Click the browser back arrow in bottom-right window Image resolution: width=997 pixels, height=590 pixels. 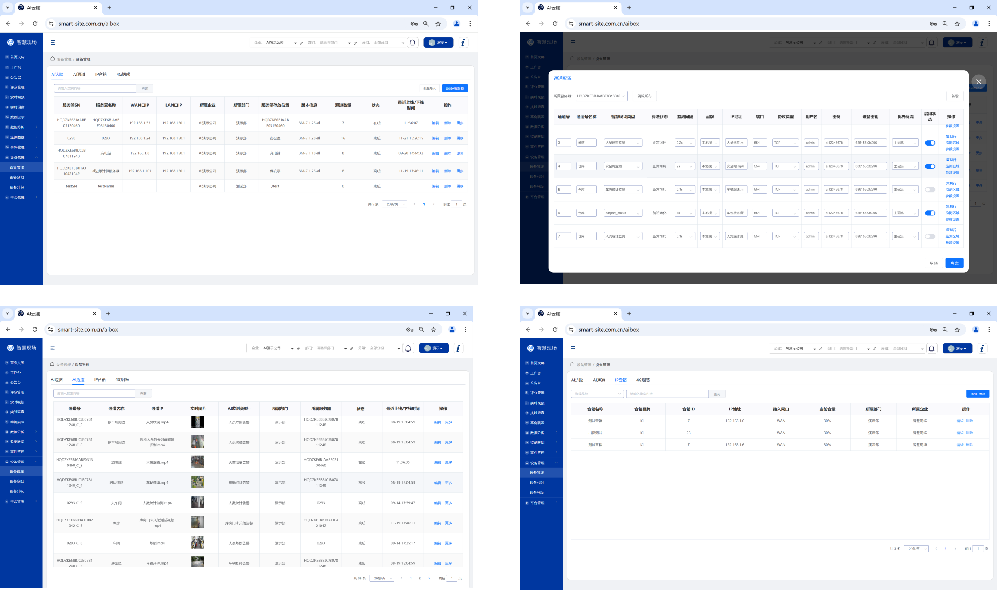pyautogui.click(x=528, y=329)
